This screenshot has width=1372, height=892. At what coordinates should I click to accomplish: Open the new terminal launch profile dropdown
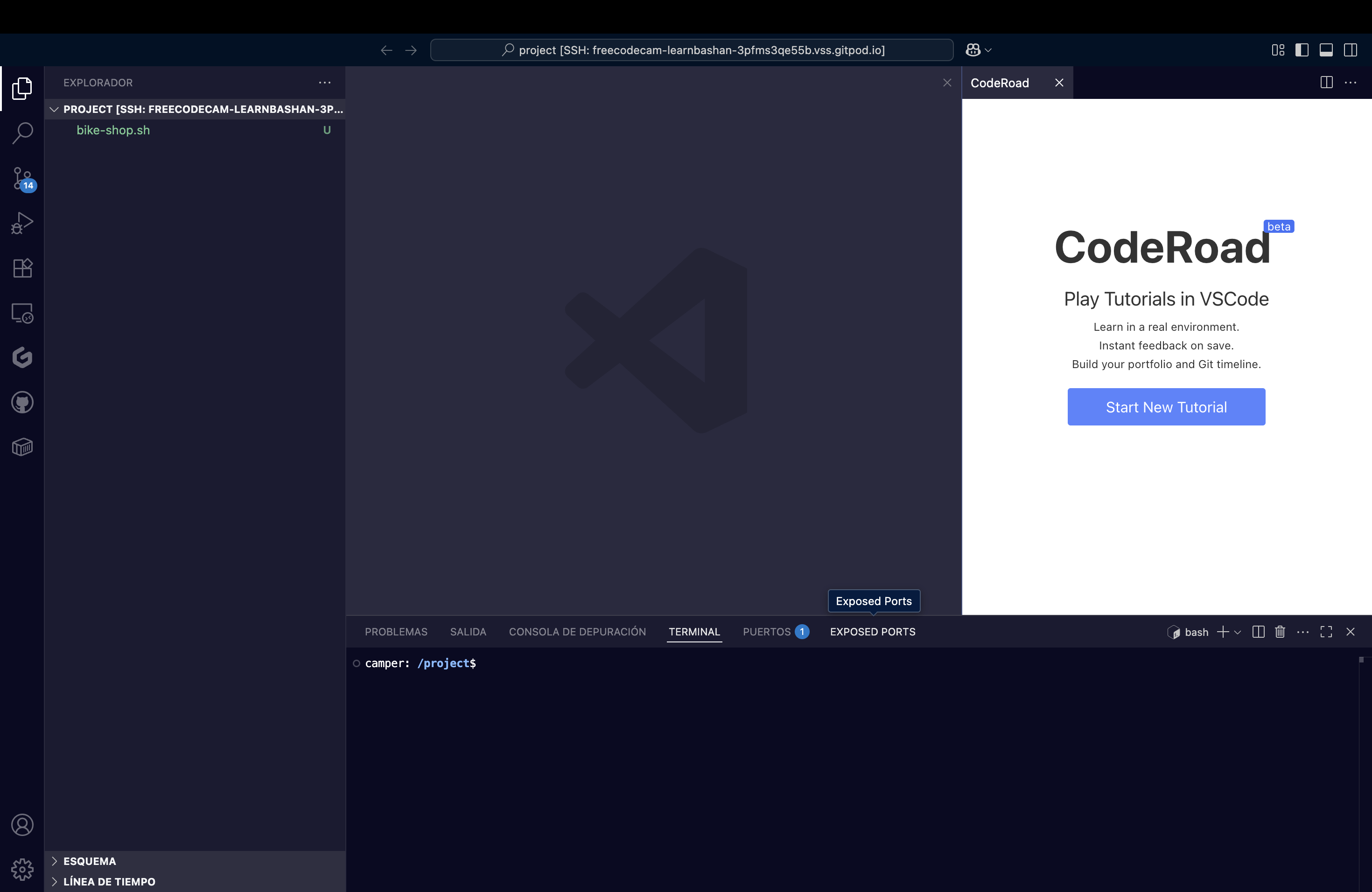[1237, 632]
